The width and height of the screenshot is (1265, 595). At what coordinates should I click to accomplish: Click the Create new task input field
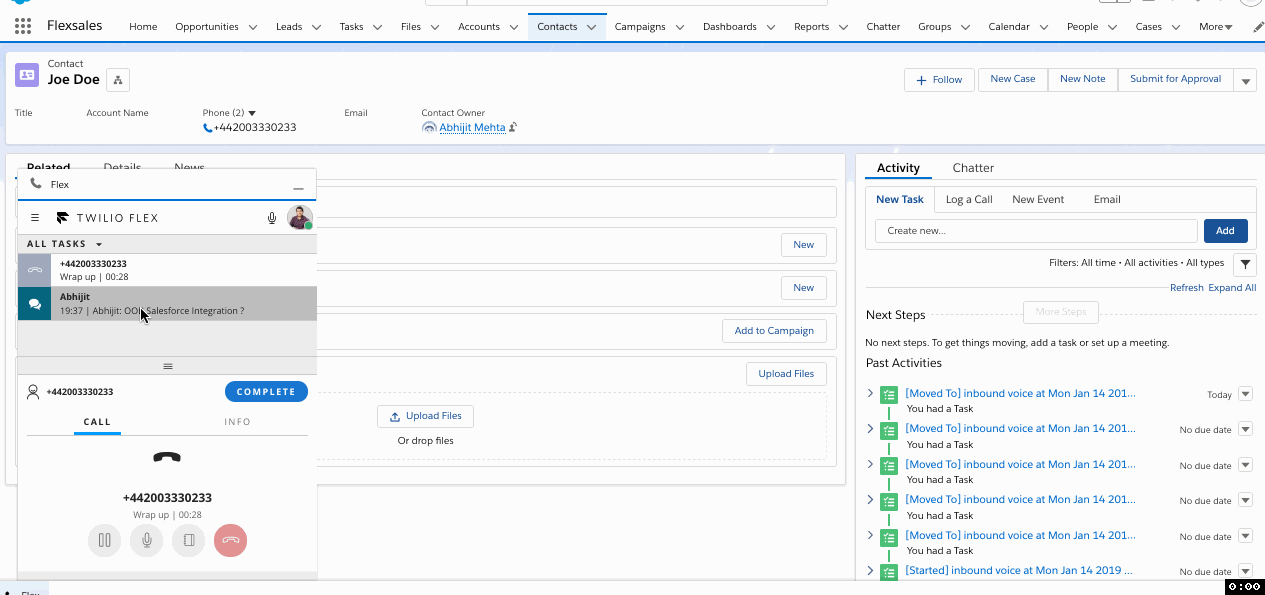(1036, 231)
